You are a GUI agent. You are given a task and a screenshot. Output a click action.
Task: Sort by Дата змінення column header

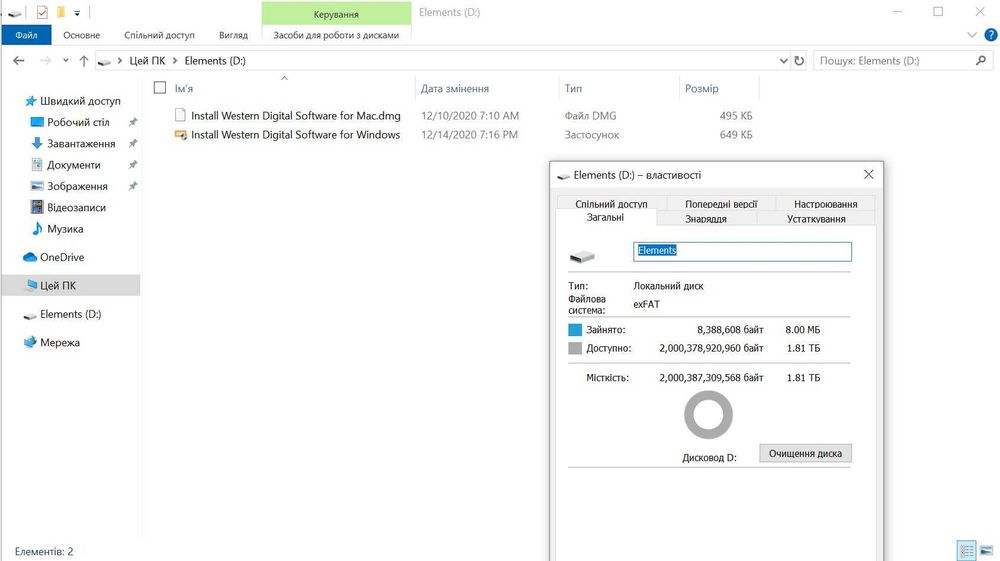455,89
